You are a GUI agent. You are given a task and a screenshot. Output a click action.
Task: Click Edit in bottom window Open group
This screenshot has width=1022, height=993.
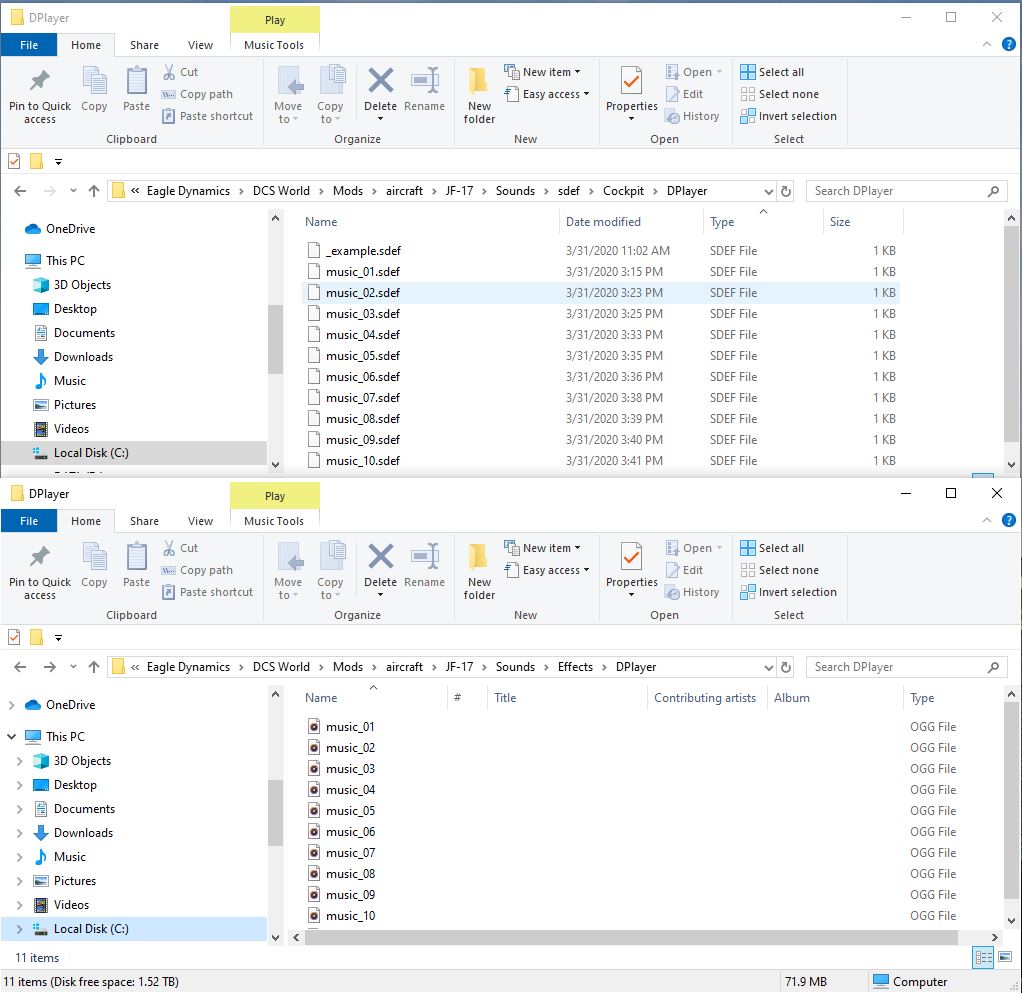point(684,570)
